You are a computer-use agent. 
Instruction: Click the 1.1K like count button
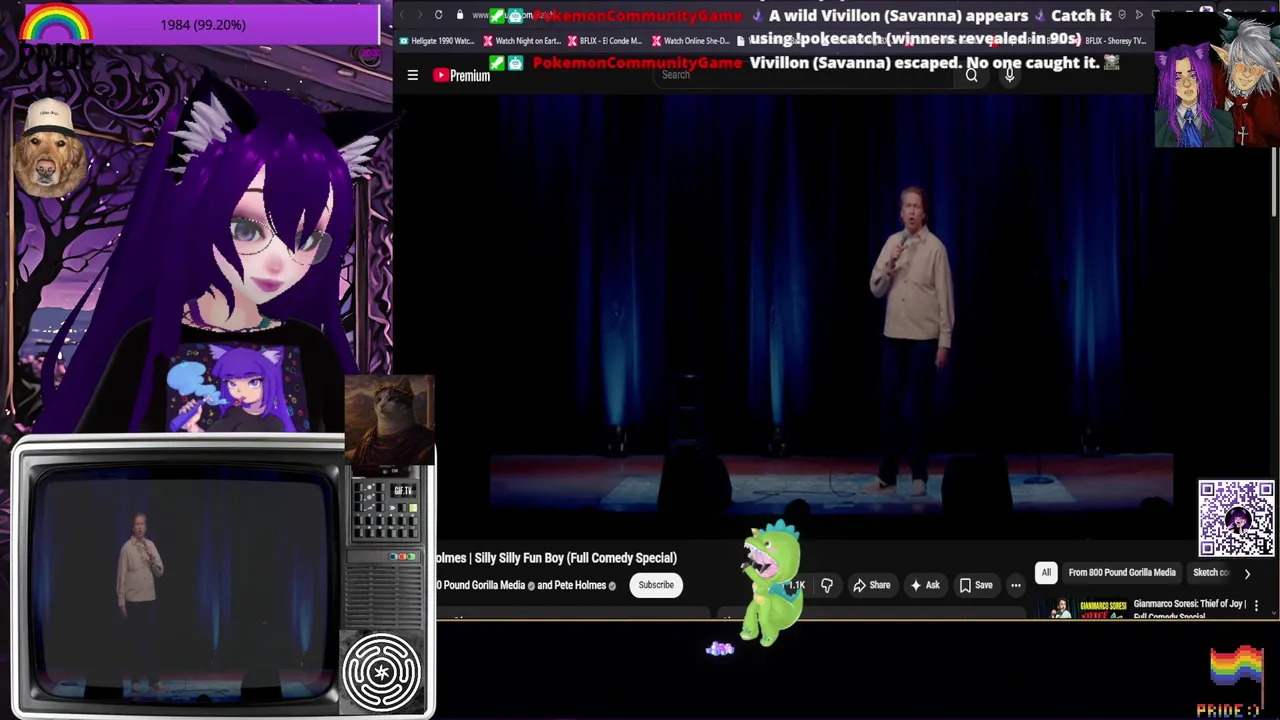[797, 585]
